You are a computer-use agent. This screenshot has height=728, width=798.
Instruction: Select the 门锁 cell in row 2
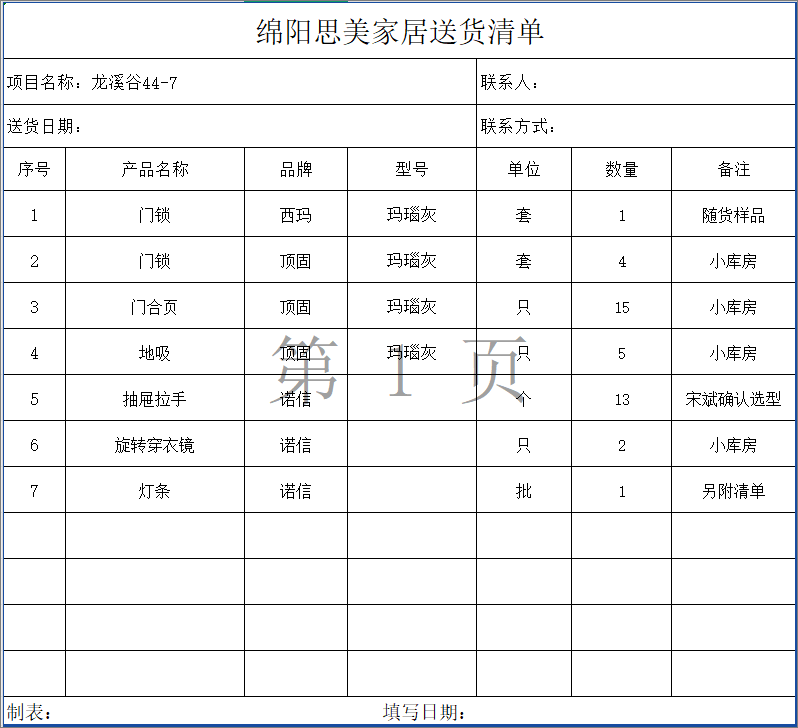[x=155, y=260]
